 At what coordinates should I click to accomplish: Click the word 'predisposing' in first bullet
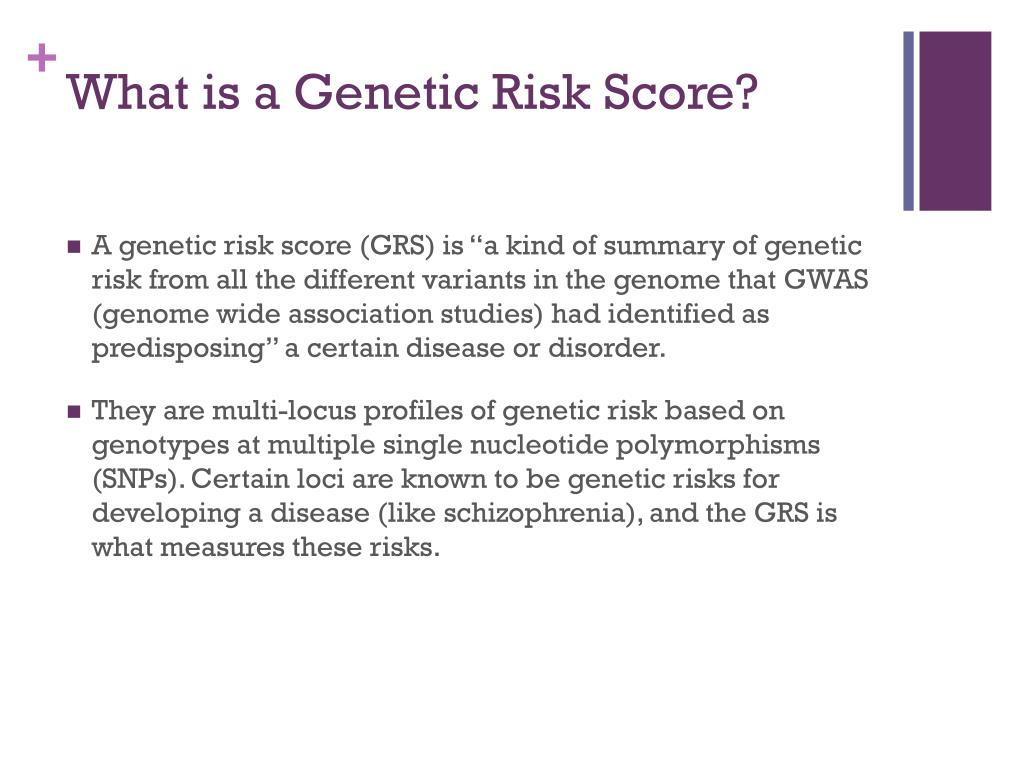(x=178, y=349)
